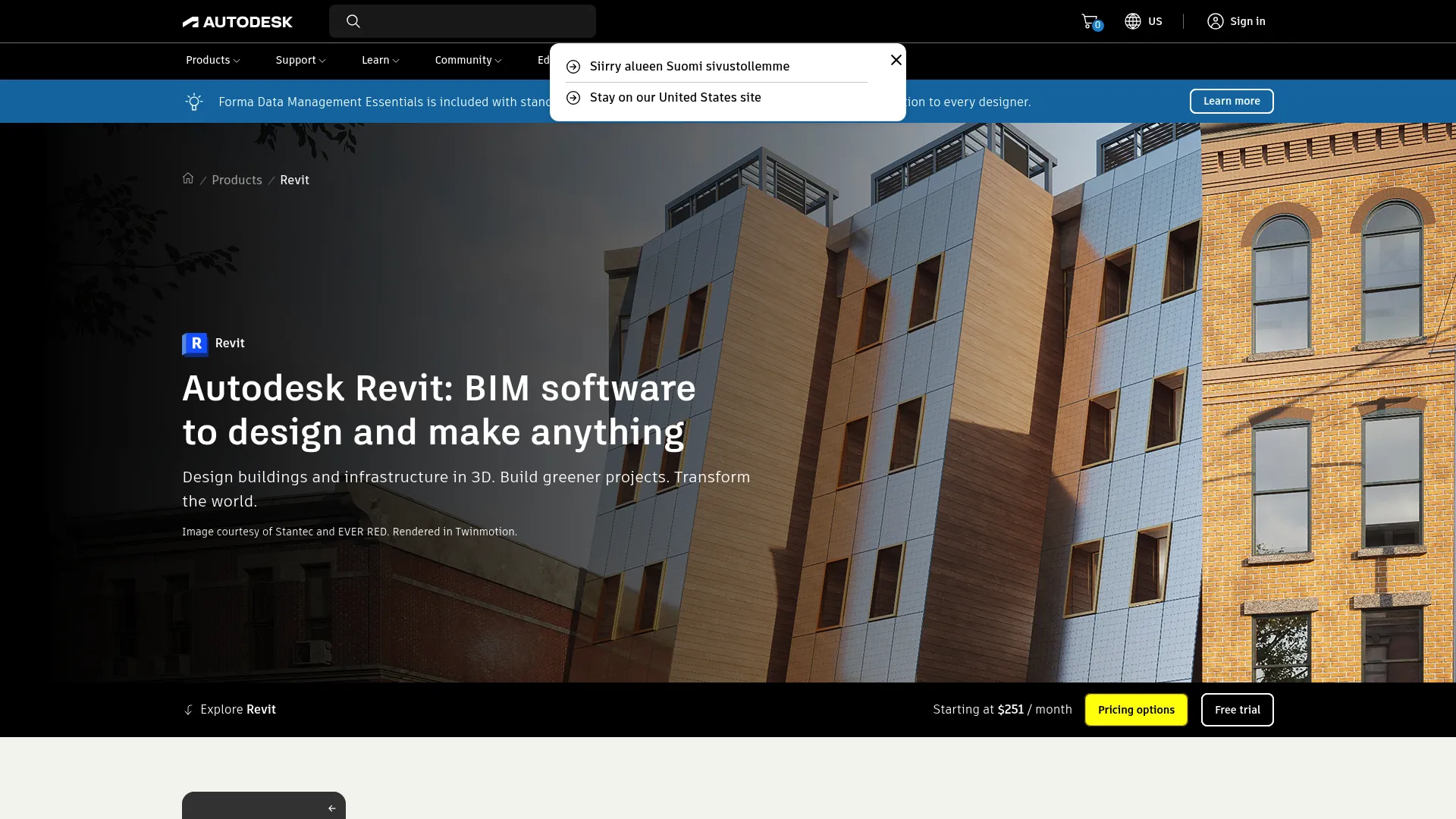Open Products in the breadcrumb

(x=237, y=180)
